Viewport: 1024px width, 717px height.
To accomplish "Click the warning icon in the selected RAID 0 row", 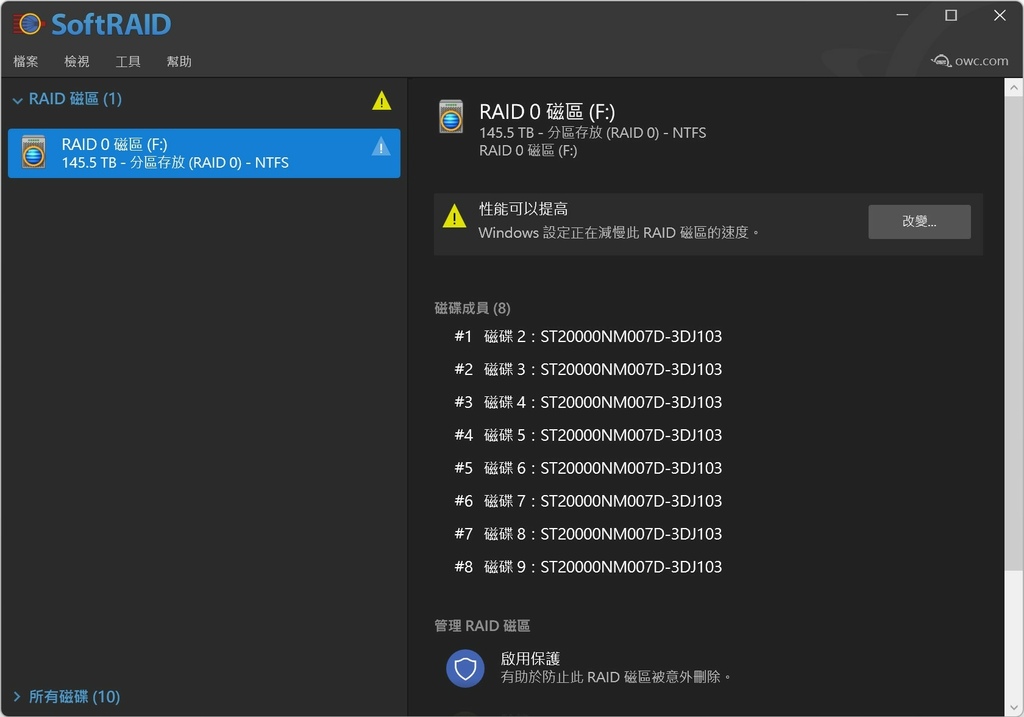I will 381,146.
